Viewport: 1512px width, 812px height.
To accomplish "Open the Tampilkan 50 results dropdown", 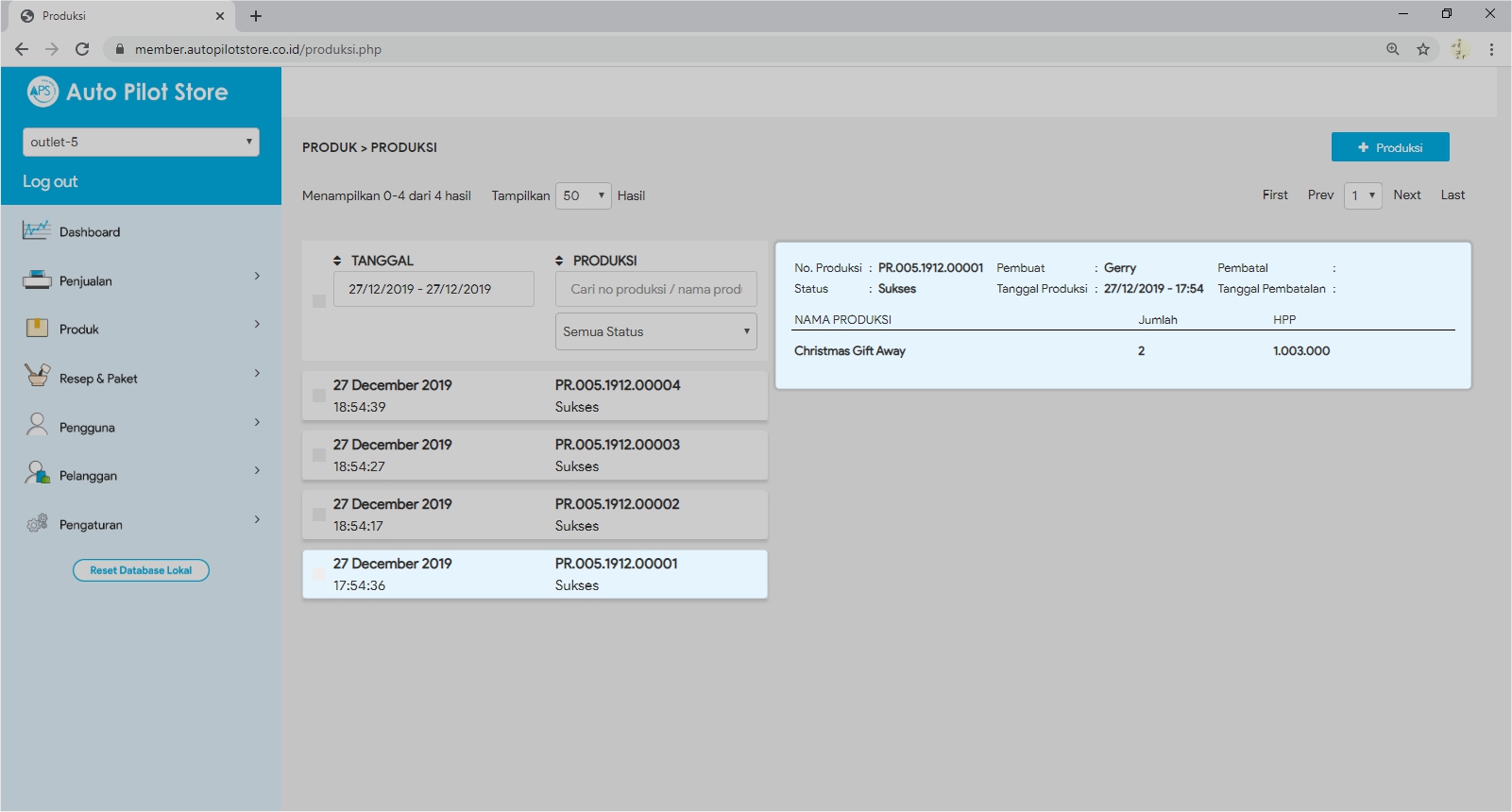I will (583, 195).
